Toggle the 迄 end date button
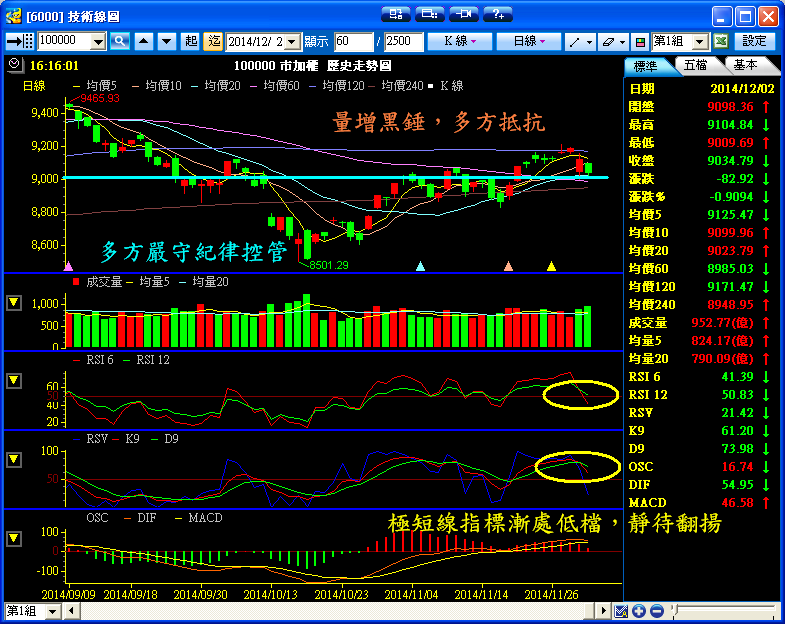This screenshot has height=624, width=785. click(x=213, y=41)
